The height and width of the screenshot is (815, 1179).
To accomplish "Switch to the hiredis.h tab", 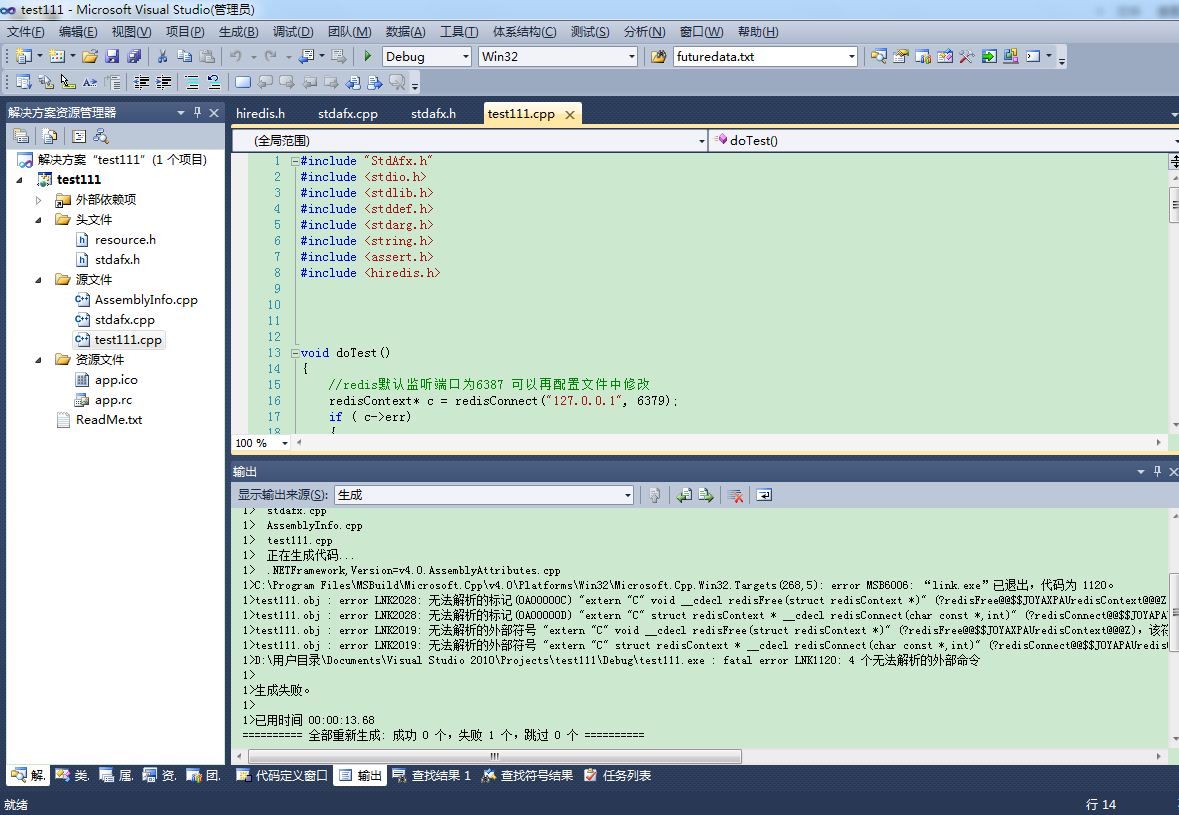I will tap(260, 114).
